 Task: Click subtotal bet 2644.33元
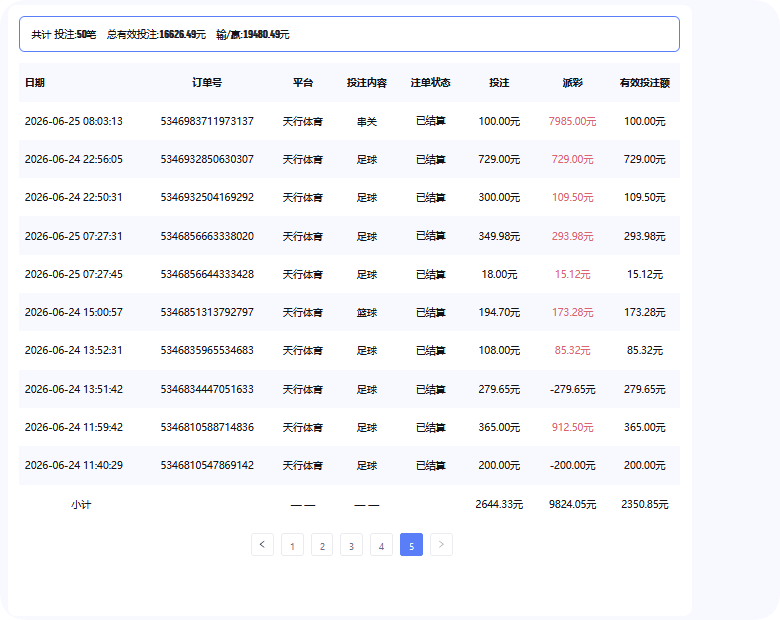point(499,505)
